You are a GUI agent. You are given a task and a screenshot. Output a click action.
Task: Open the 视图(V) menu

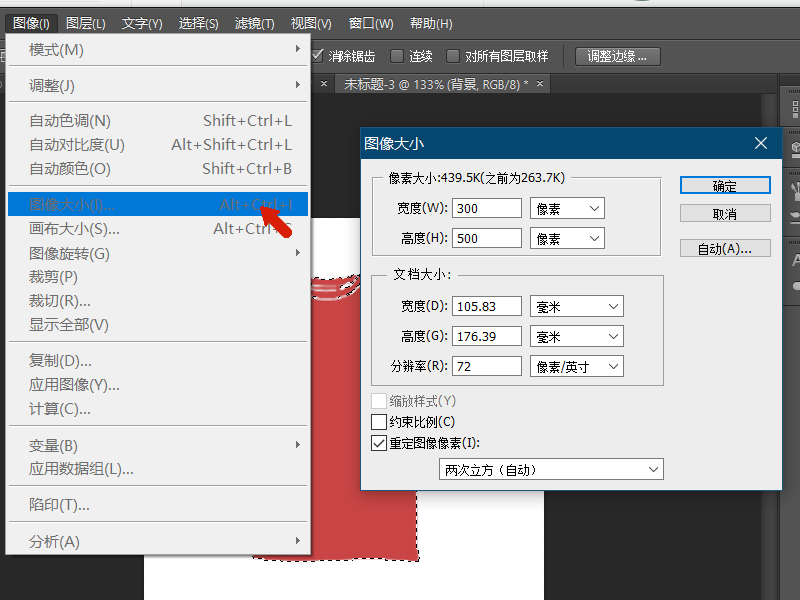click(311, 23)
